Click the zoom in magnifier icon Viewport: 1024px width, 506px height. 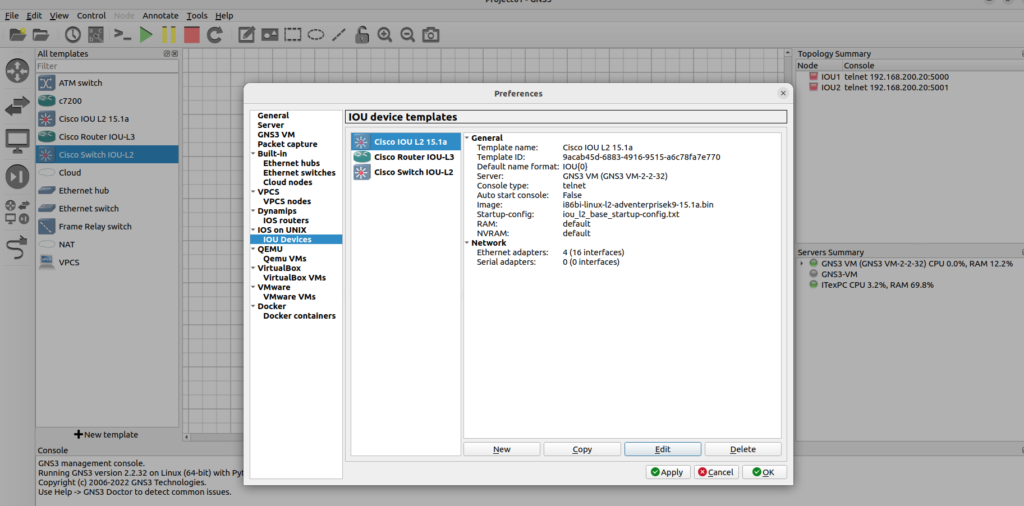pyautogui.click(x=385, y=35)
